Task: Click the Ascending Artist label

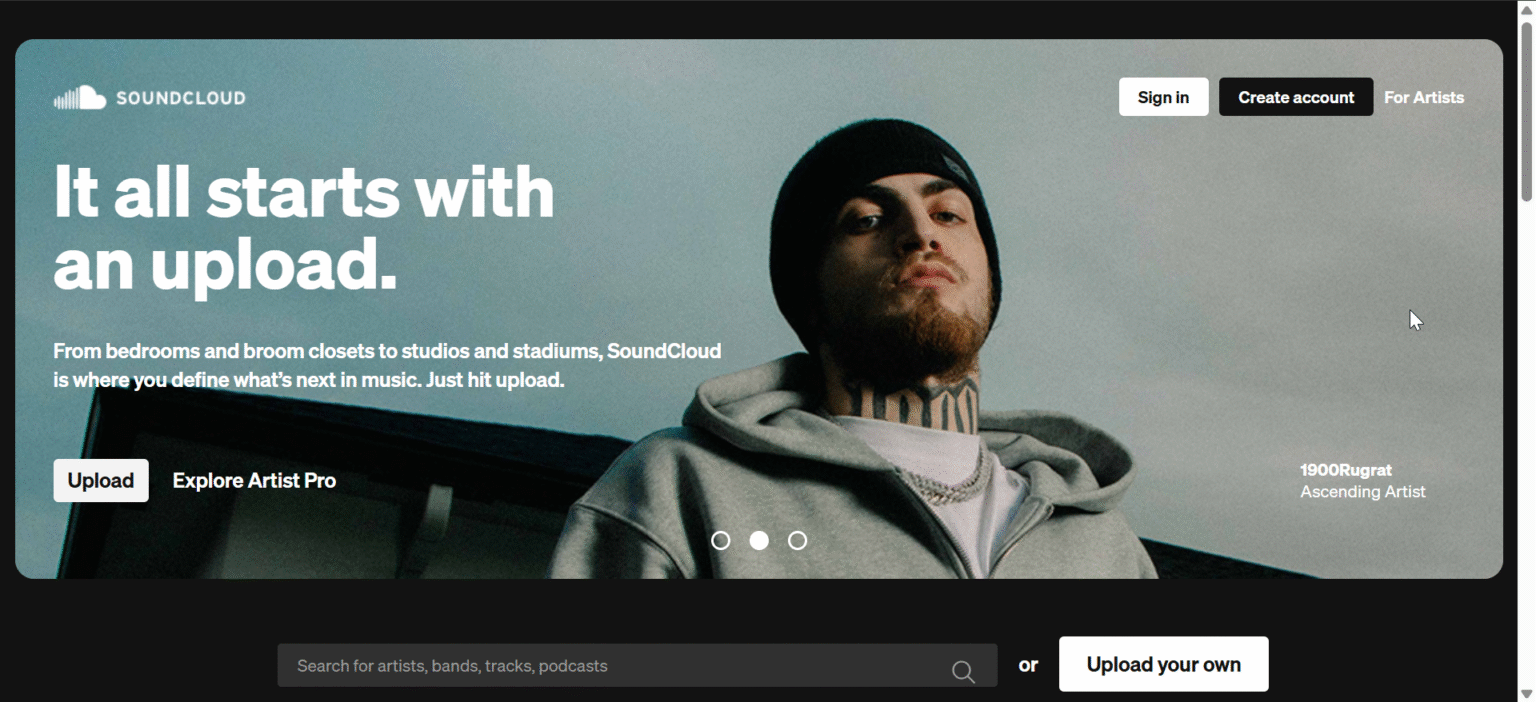Action: (x=1363, y=492)
